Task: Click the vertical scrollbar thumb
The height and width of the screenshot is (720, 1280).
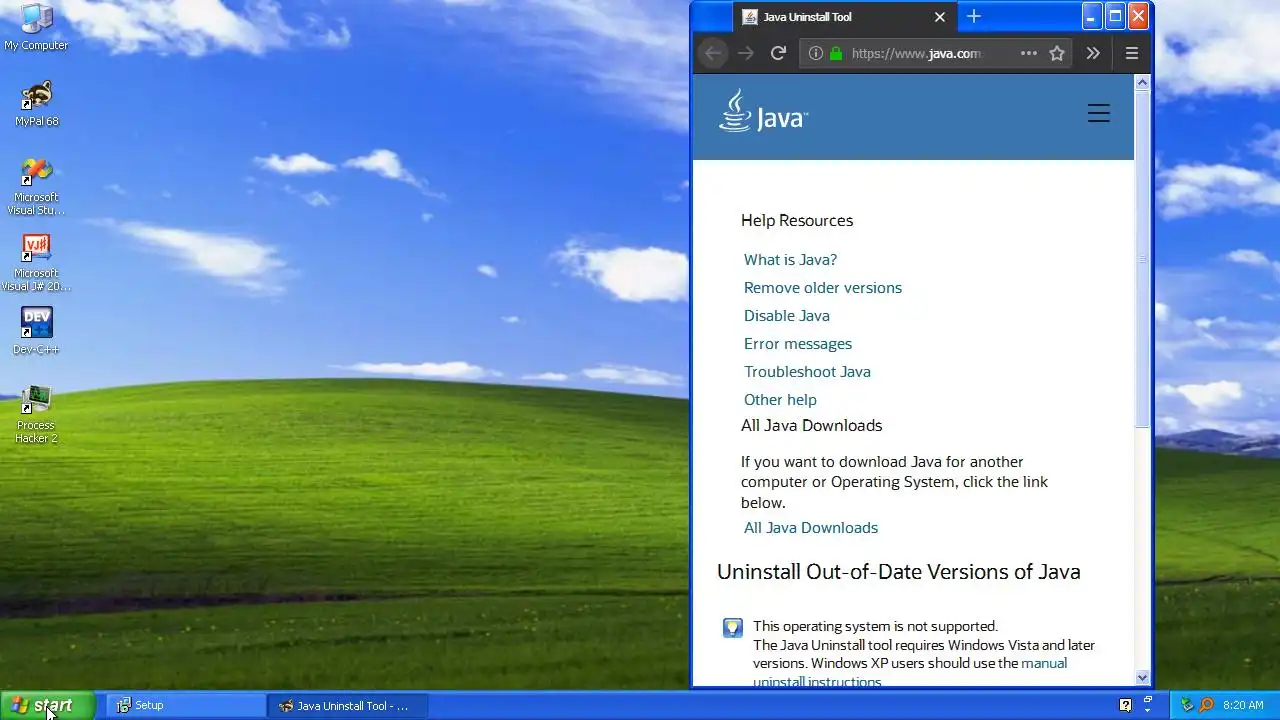Action: point(1143,260)
